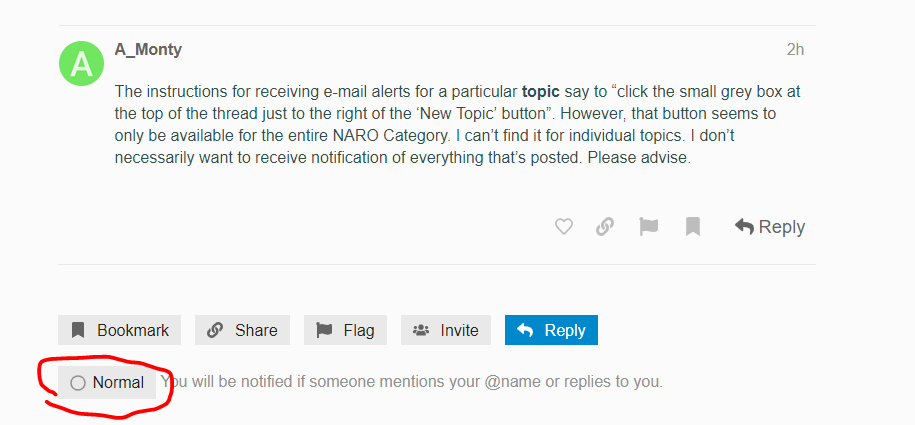915x425 pixels.
Task: Click the link glyph in Share button
Action: click(x=215, y=330)
